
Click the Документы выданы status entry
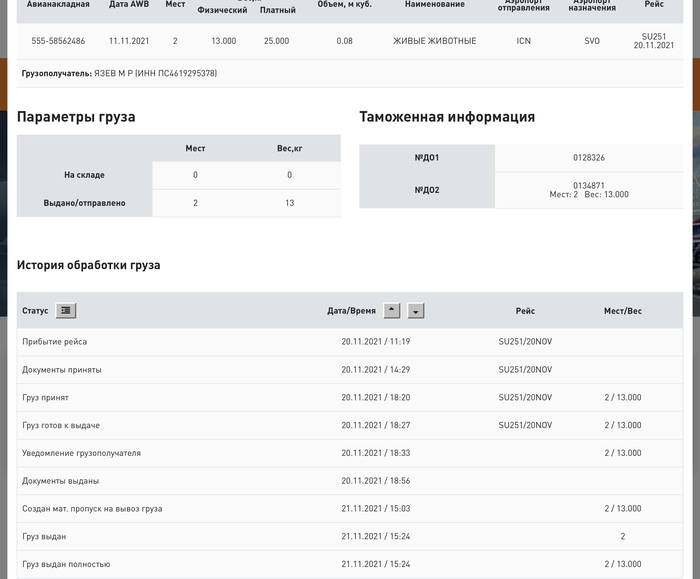point(61,481)
